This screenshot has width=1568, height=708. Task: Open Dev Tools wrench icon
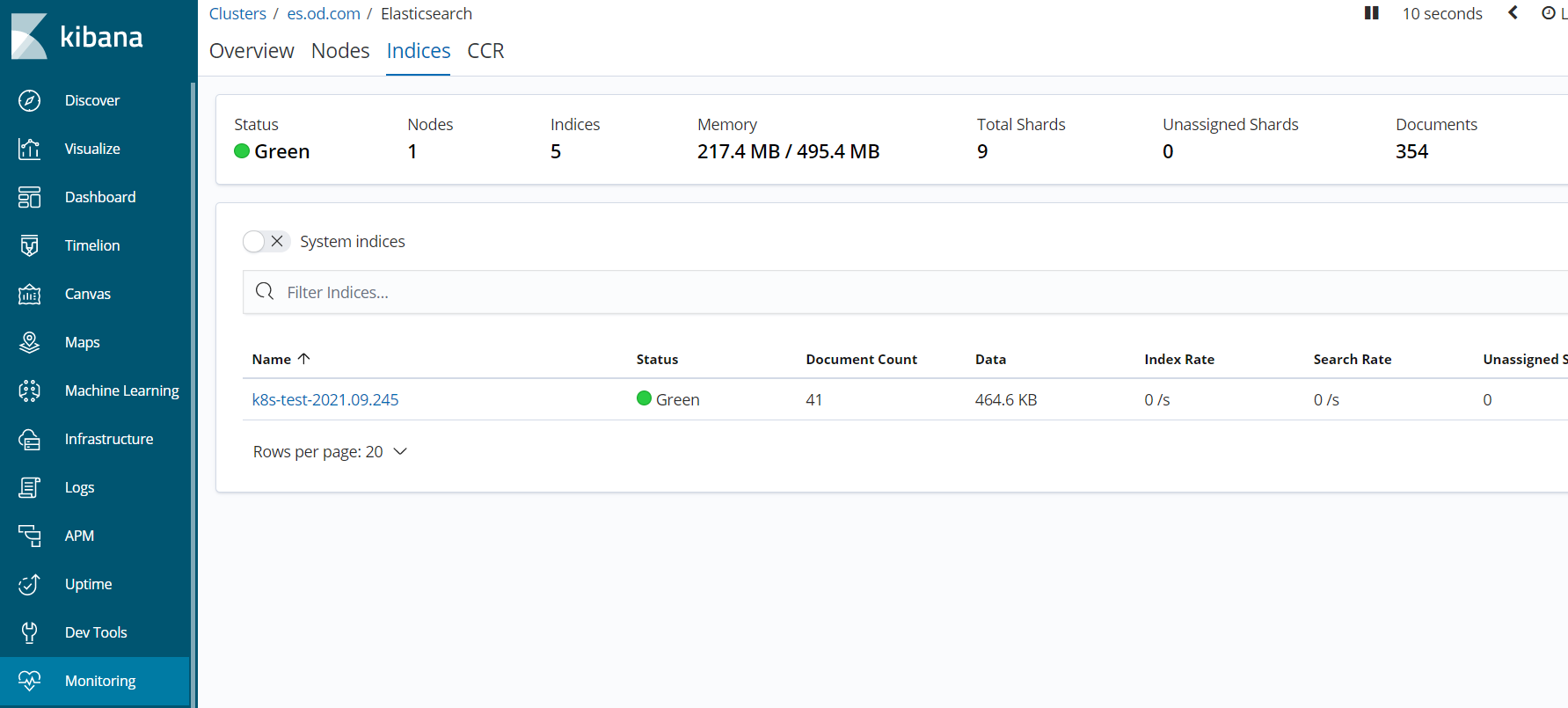(x=29, y=632)
